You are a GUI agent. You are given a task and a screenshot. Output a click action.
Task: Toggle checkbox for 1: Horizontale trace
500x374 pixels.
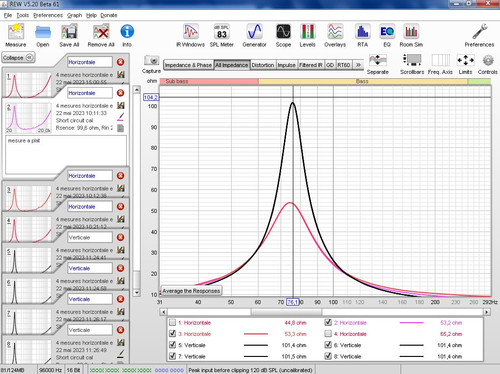(x=172, y=322)
